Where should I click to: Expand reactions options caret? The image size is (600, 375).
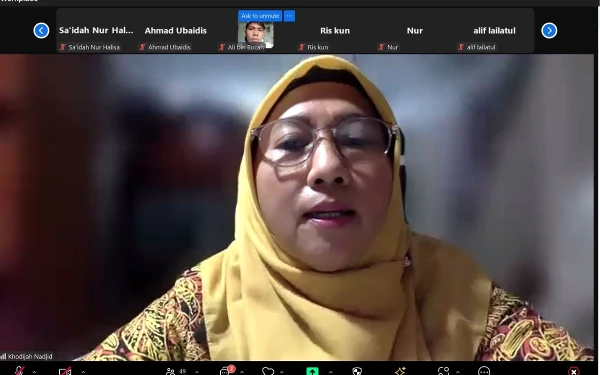[x=282, y=372]
